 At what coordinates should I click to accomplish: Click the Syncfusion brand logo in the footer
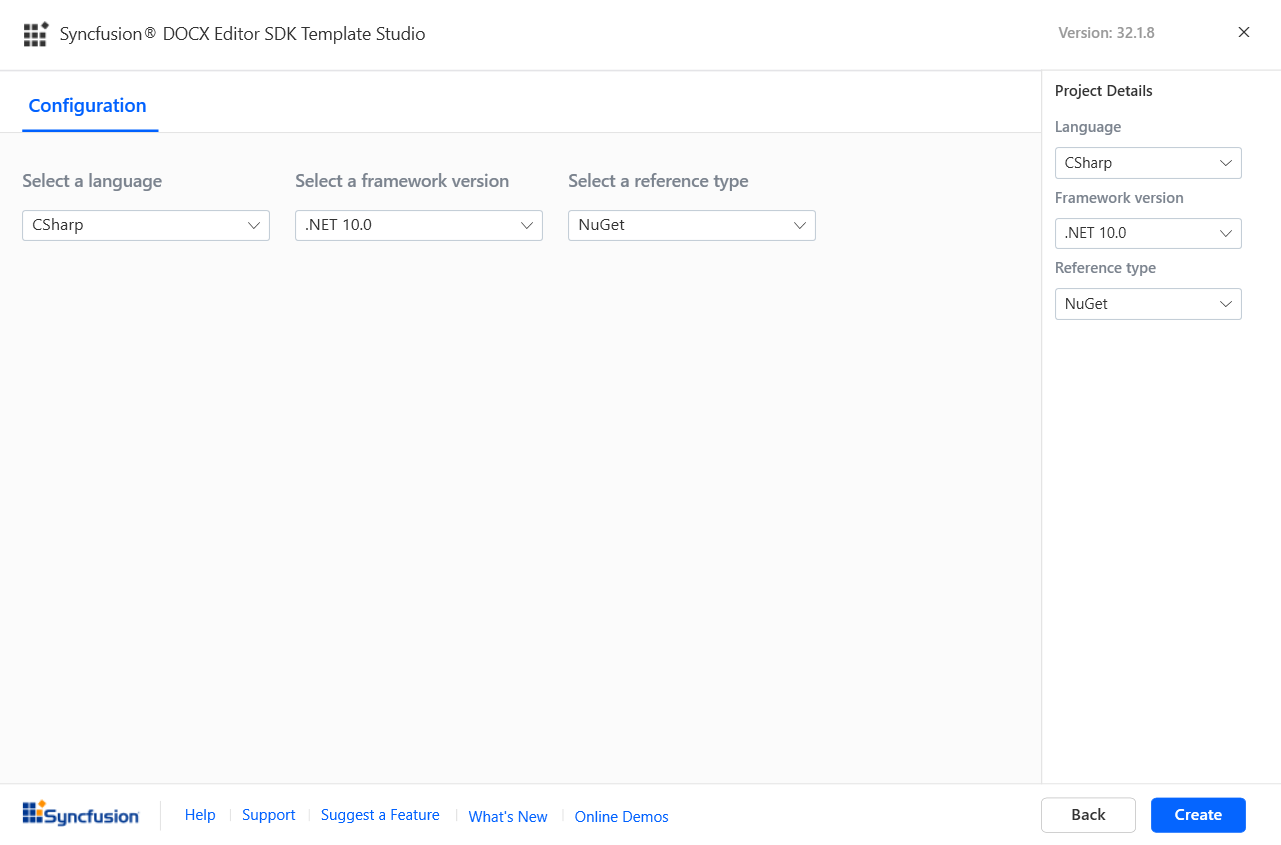click(81, 815)
